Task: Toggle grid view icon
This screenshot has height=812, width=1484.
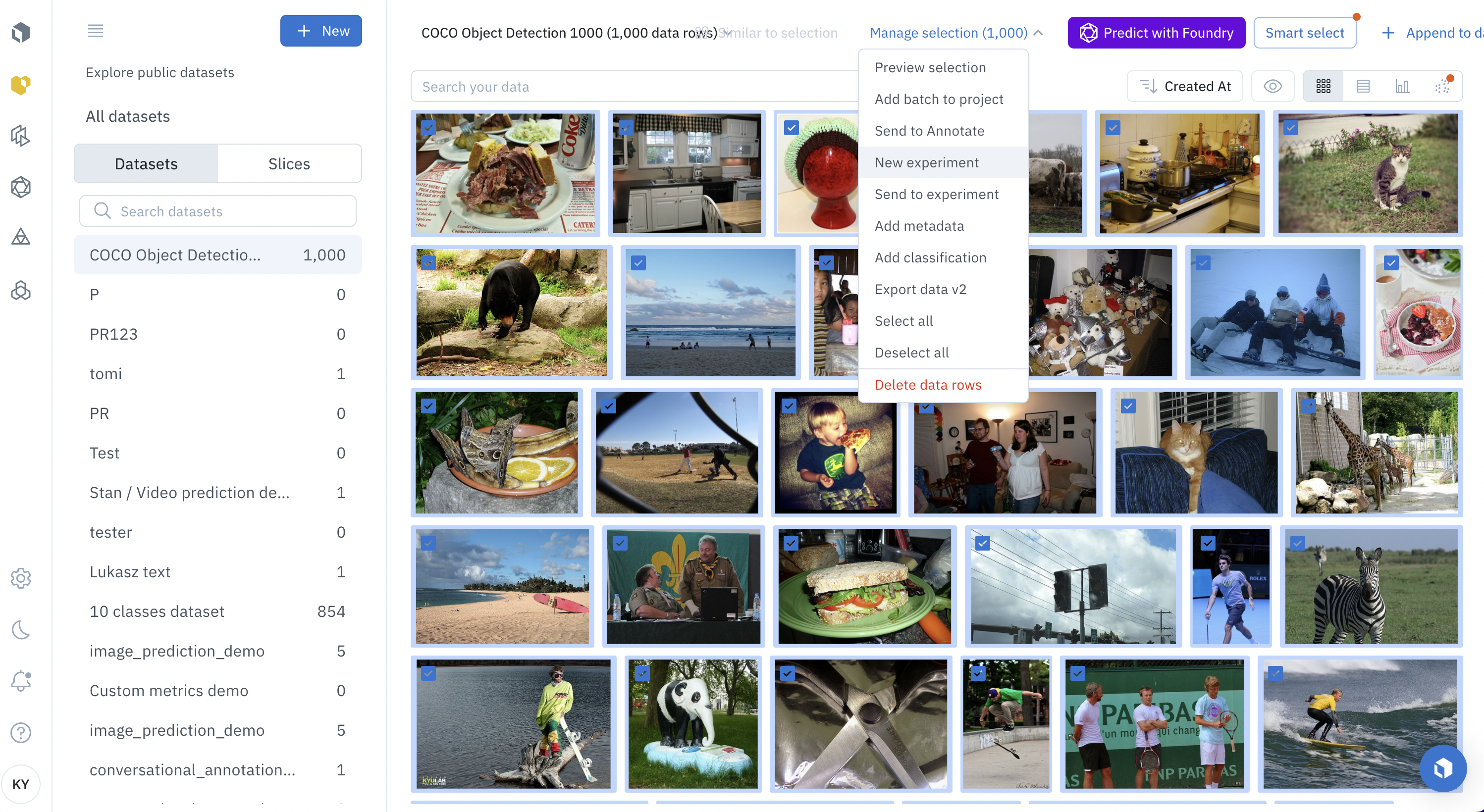Action: (1323, 86)
